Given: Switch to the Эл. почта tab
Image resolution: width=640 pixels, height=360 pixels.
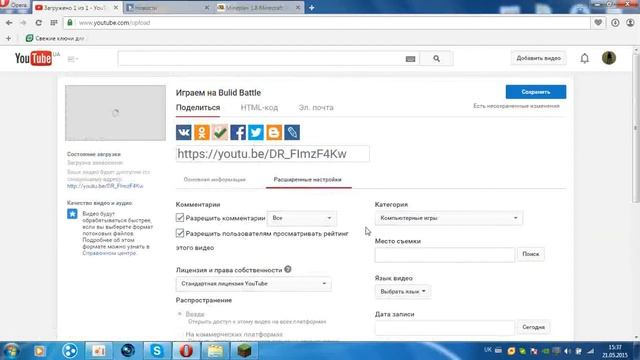Looking at the screenshot, I should tap(316, 108).
